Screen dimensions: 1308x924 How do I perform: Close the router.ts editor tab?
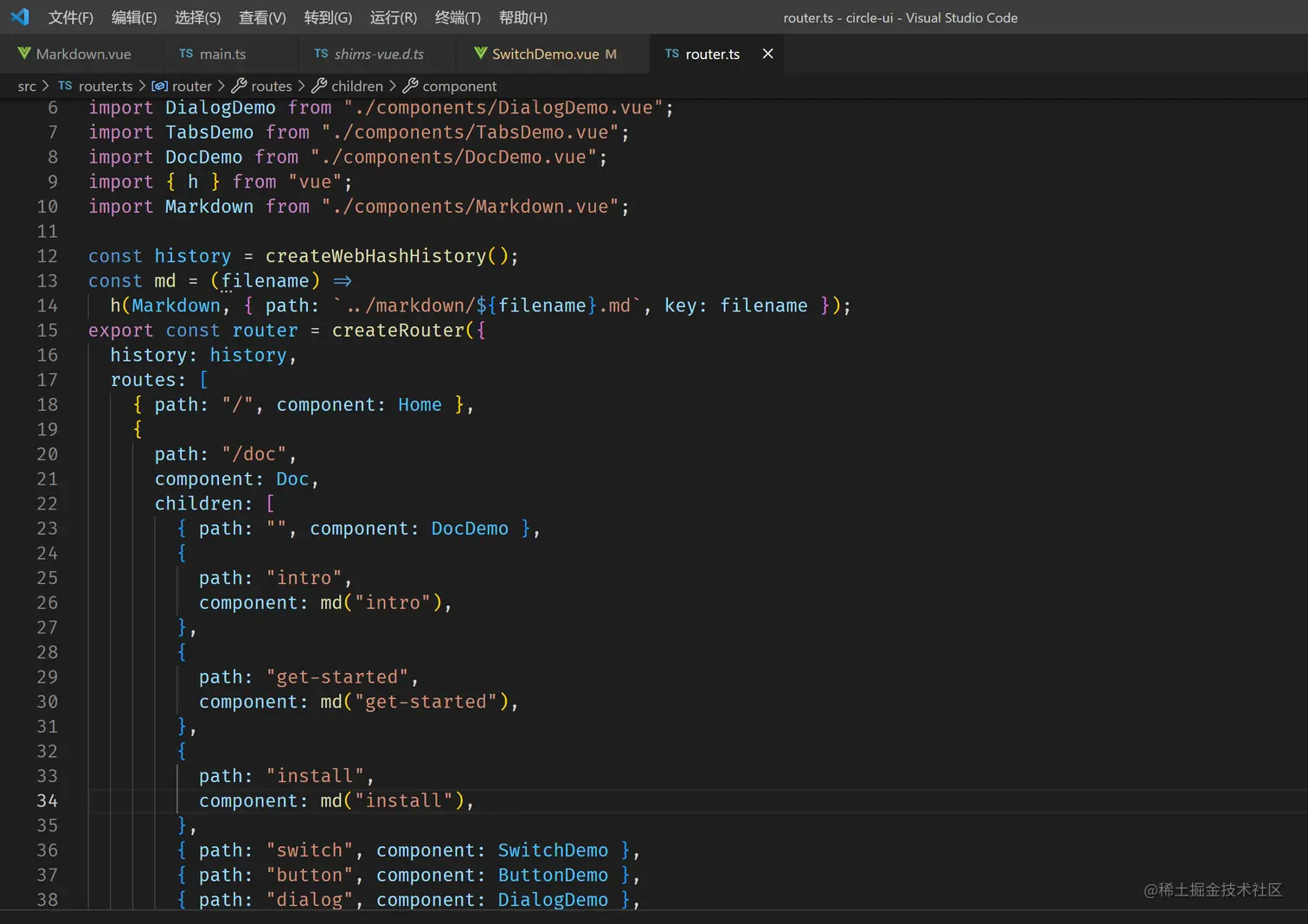[767, 54]
